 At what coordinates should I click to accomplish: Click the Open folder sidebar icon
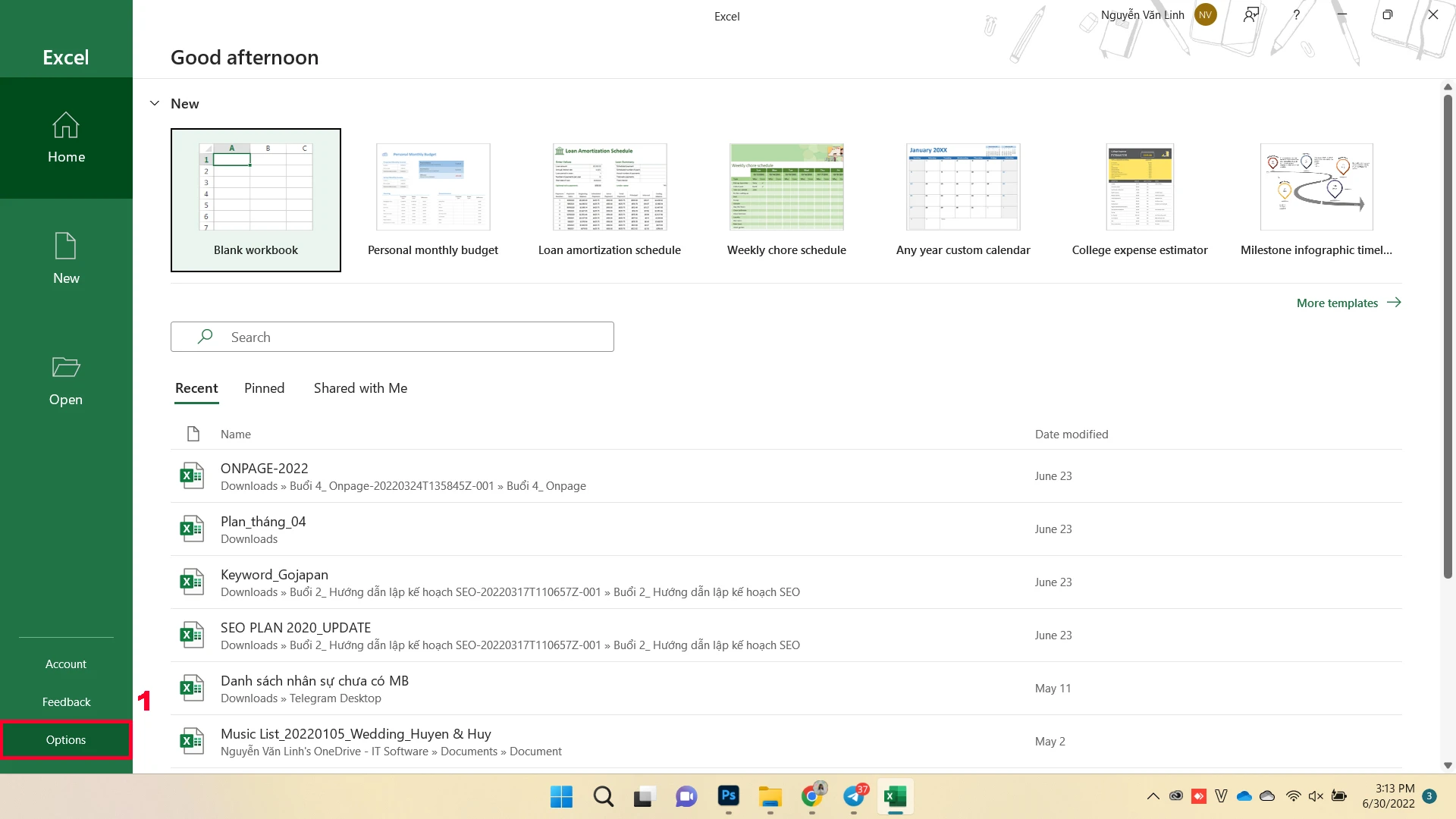(66, 367)
